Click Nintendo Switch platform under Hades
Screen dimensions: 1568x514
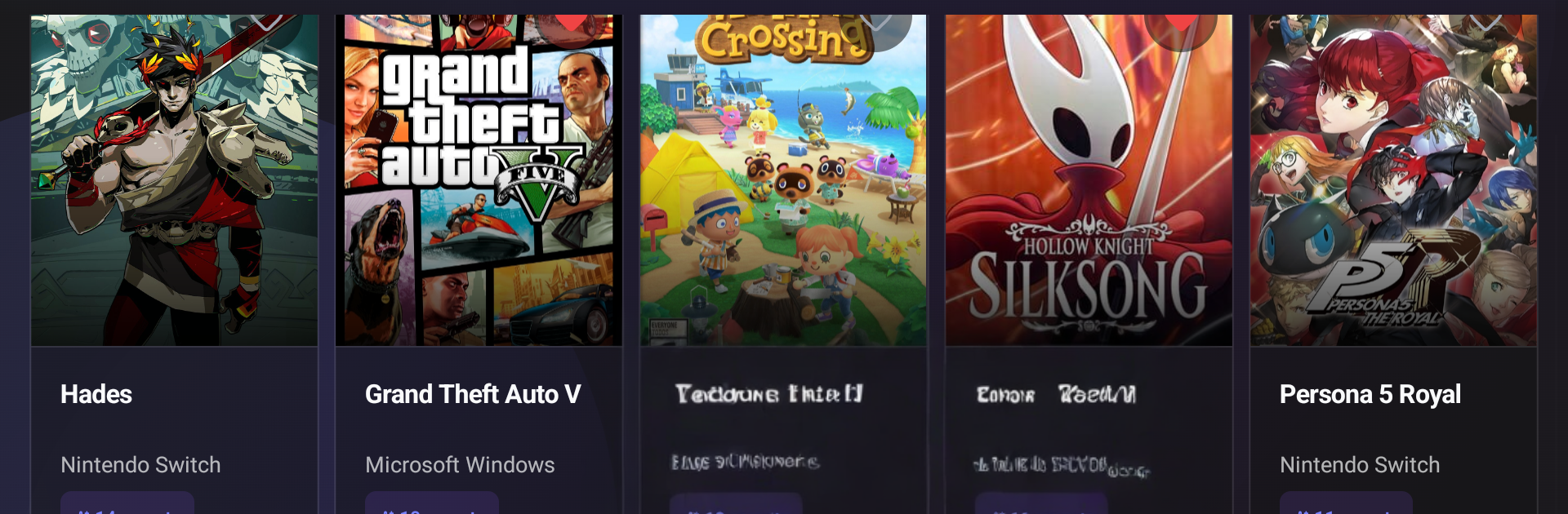point(140,464)
